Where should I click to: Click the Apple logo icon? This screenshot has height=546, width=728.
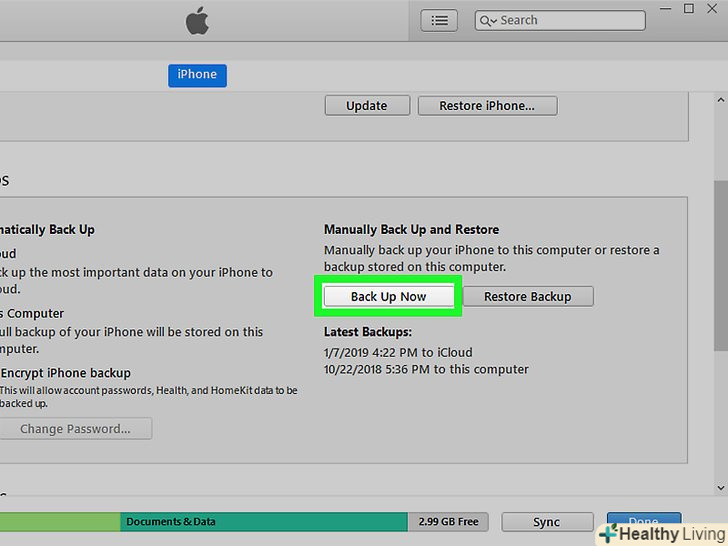(197, 20)
